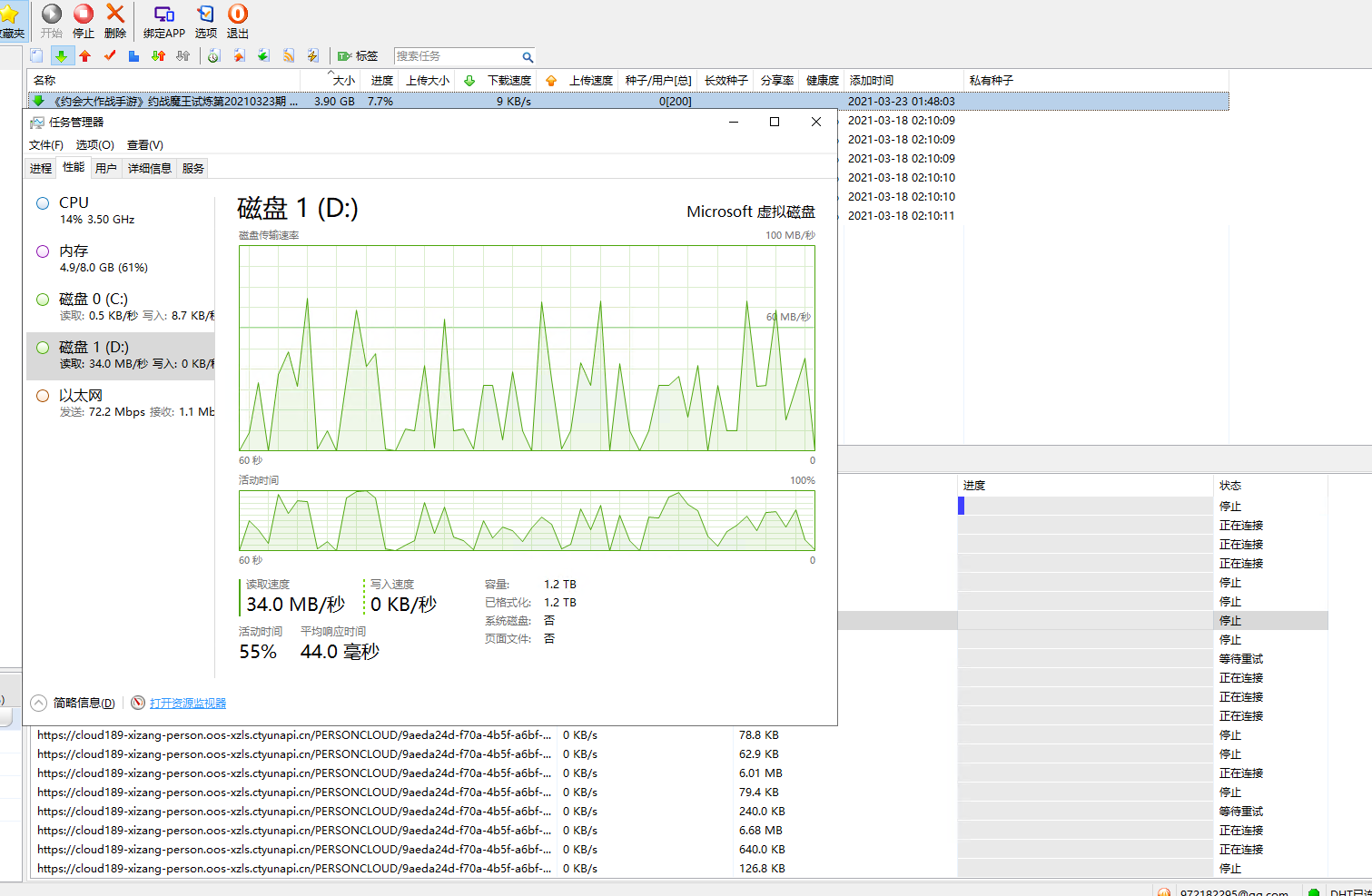Screen dimensions: 1372x896
Task: Open the Options (选项) toolbar icon
Action: [x=206, y=15]
